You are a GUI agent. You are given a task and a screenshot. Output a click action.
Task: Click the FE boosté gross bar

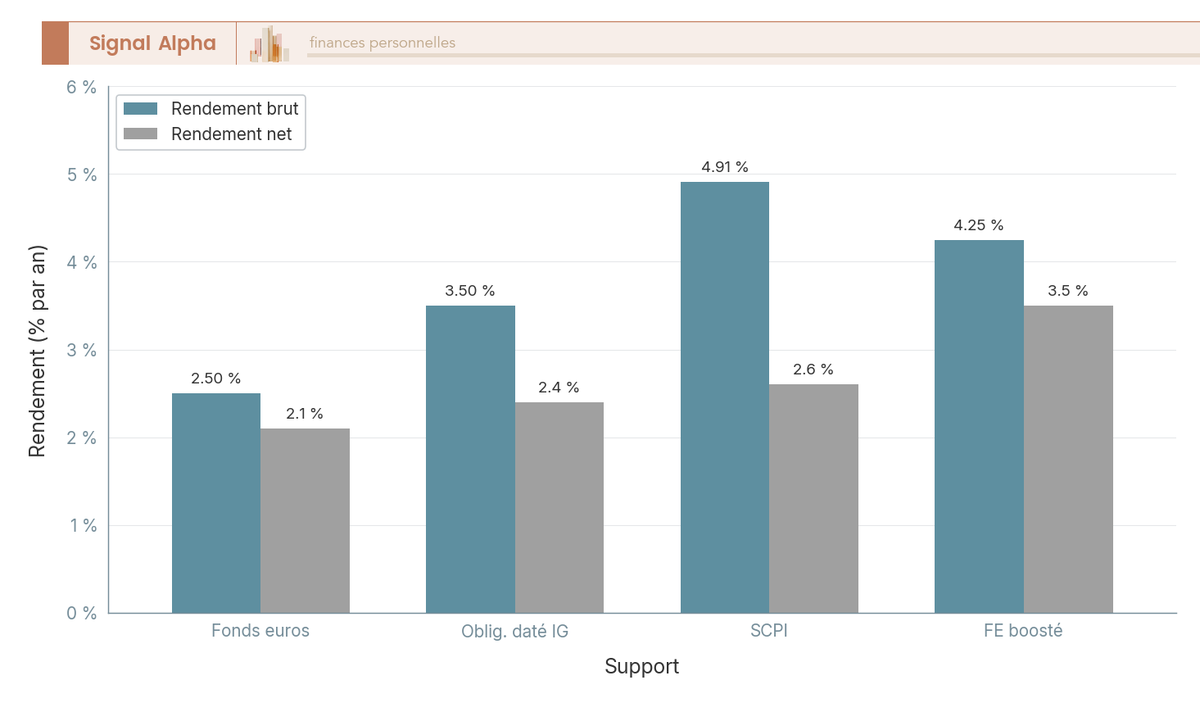click(979, 426)
